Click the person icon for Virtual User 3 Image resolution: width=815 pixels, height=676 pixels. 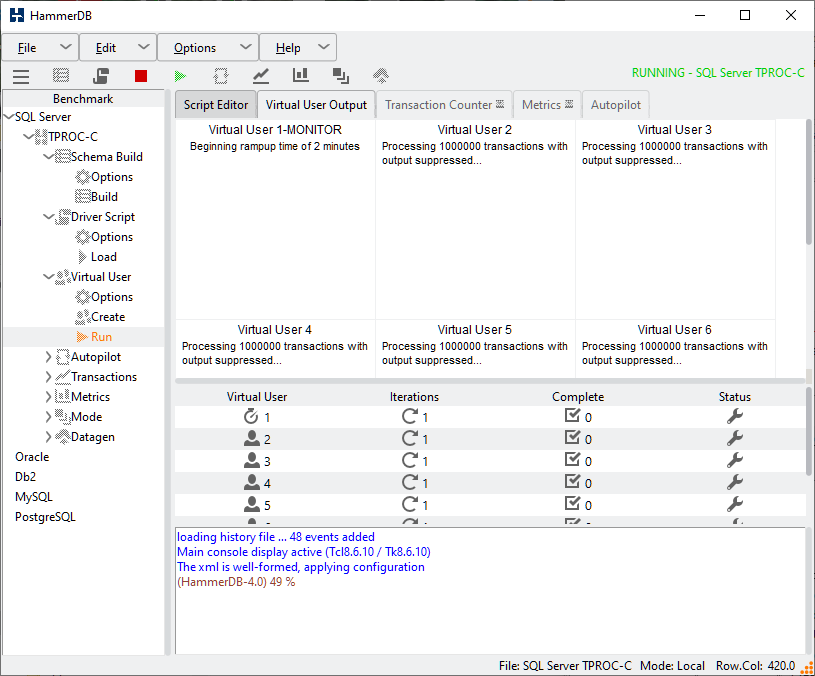coord(252,460)
